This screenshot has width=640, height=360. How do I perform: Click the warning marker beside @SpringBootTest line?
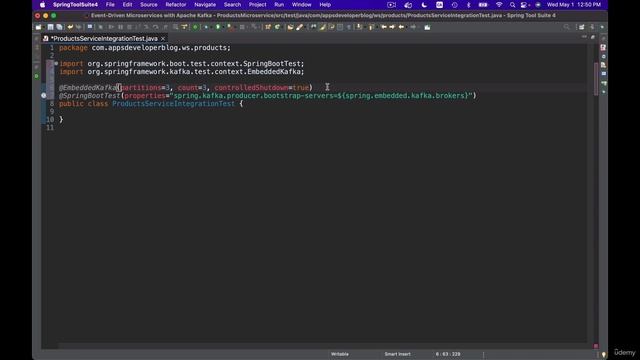pyautogui.click(x=44, y=96)
